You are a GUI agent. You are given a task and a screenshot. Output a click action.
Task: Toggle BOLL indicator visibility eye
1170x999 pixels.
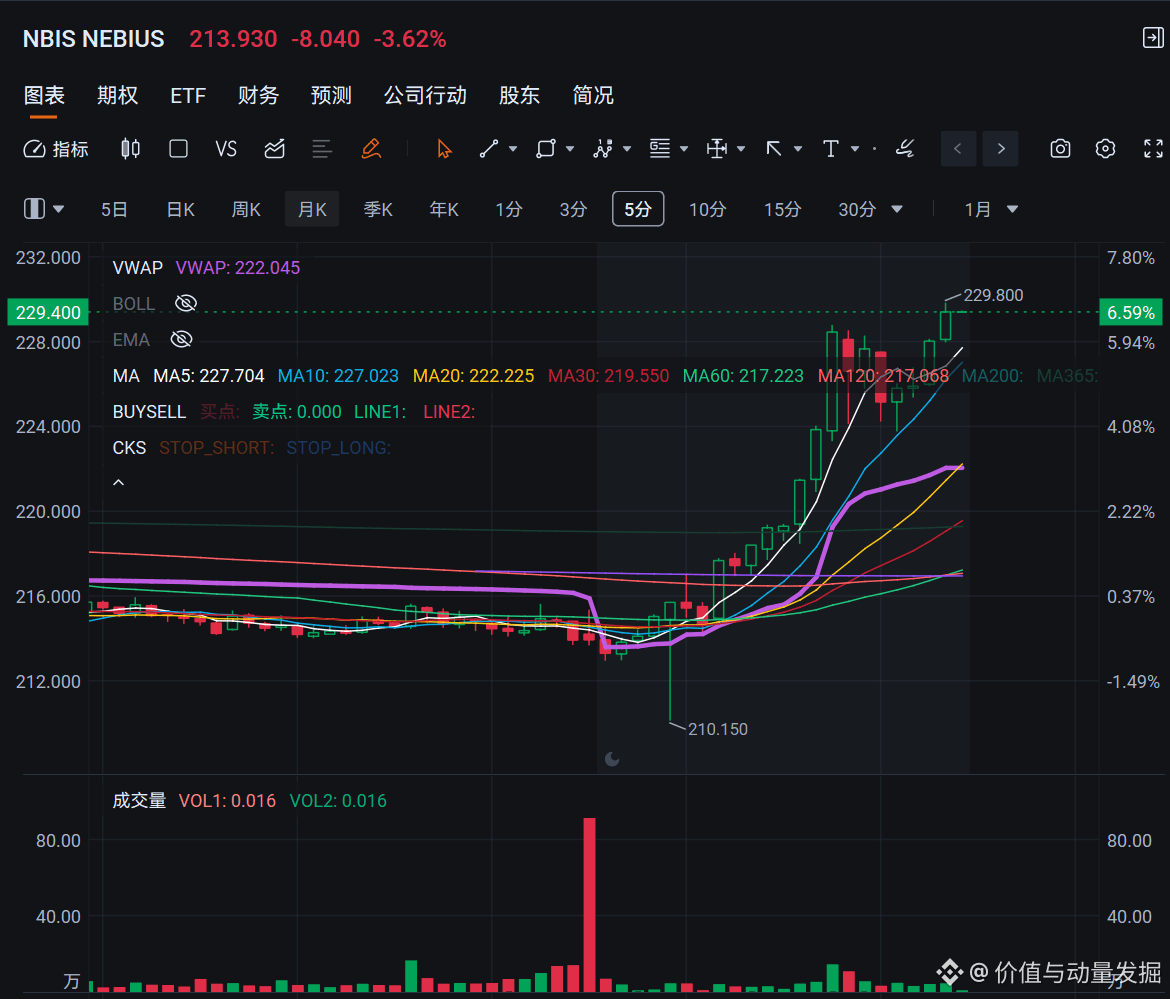point(186,303)
